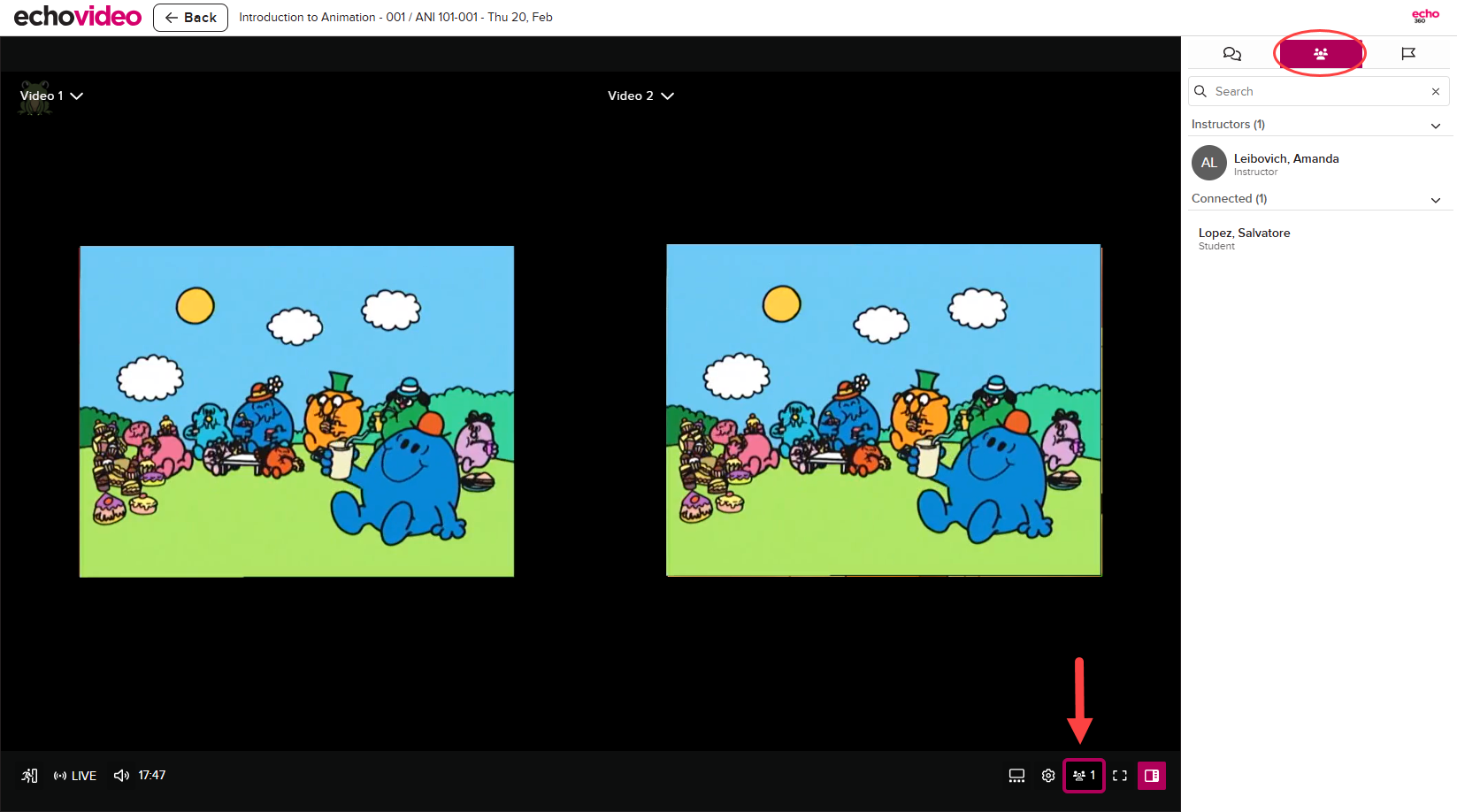This screenshot has height=812, width=1457.
Task: Click the playback speed running-figure icon
Action: (29, 776)
